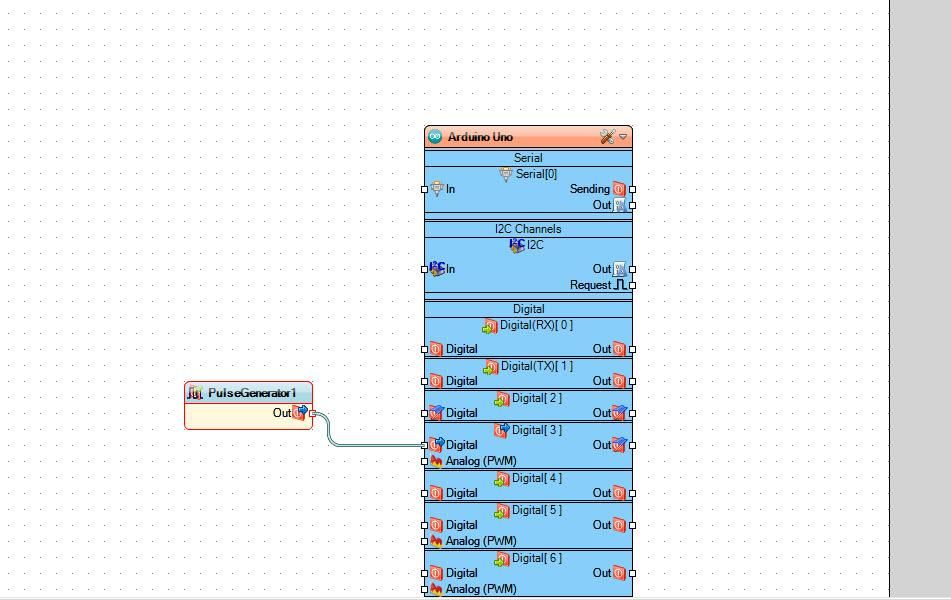This screenshot has width=951, height=600.
Task: Click the Serial[0] In pin icon
Action: pos(437,189)
